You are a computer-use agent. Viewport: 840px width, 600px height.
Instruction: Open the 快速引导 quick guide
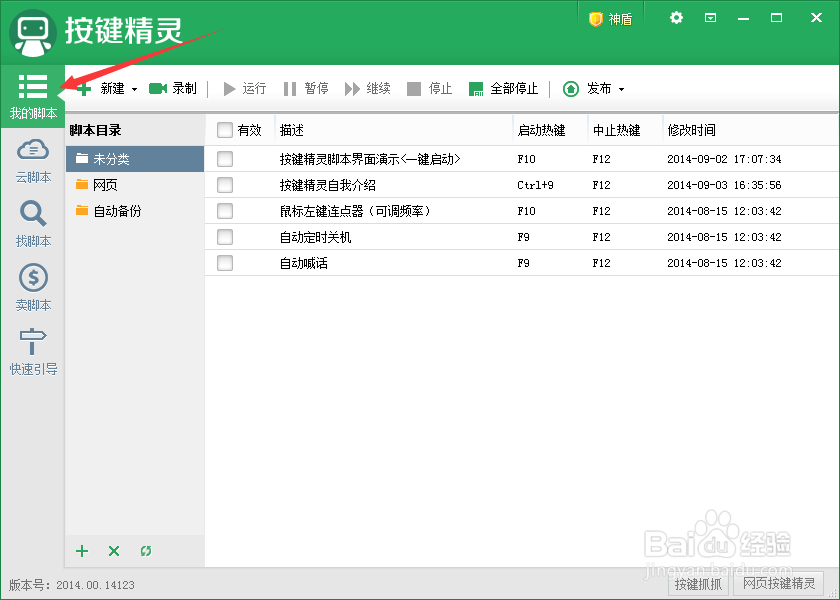coord(33,351)
